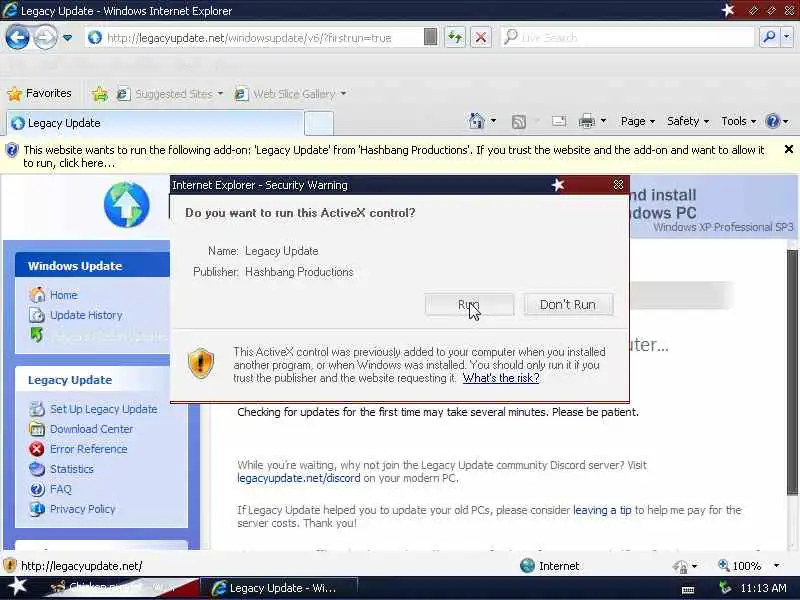Select the Legacy Update taskbar button

click(279, 588)
